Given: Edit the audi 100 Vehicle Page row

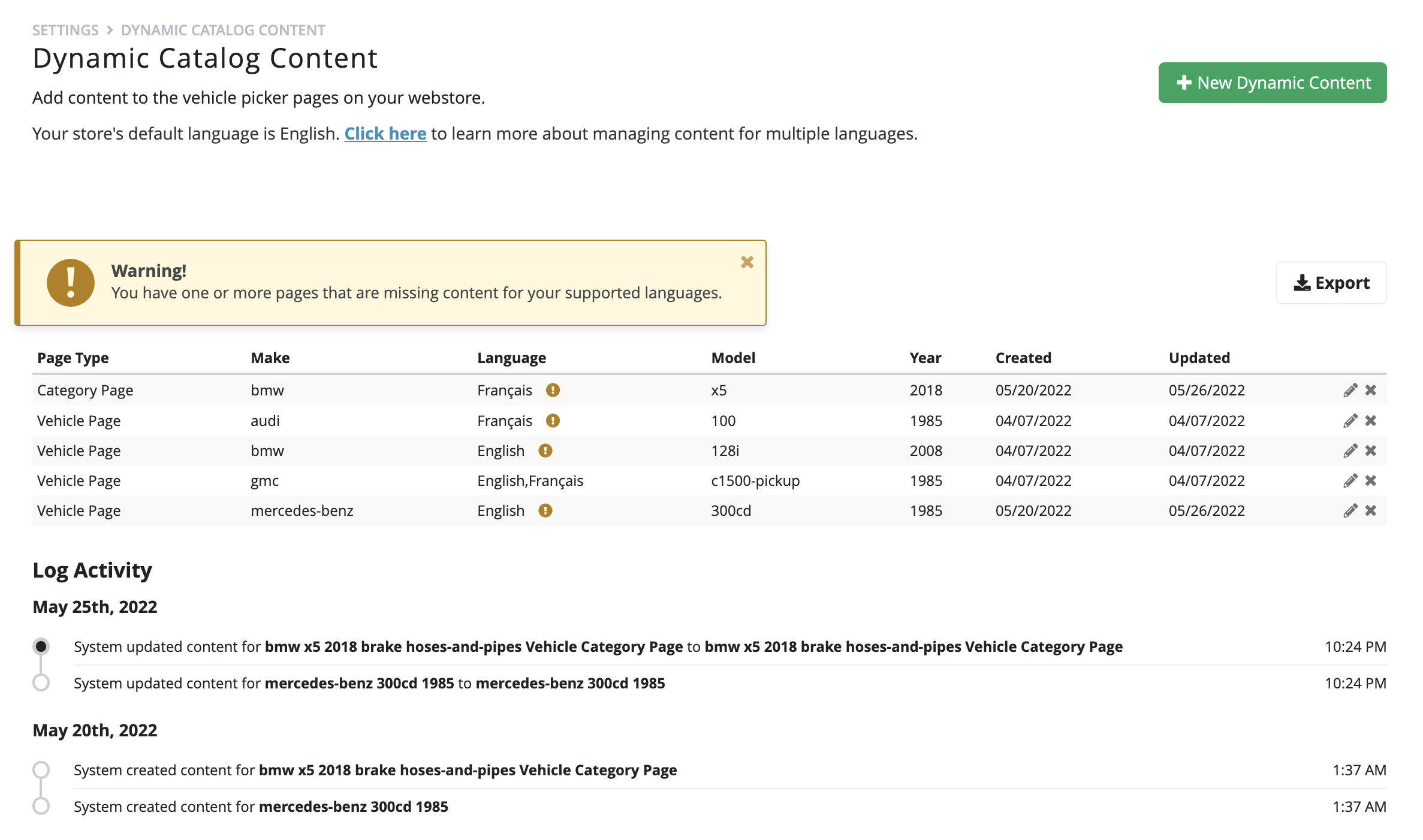Looking at the screenshot, I should (1350, 421).
